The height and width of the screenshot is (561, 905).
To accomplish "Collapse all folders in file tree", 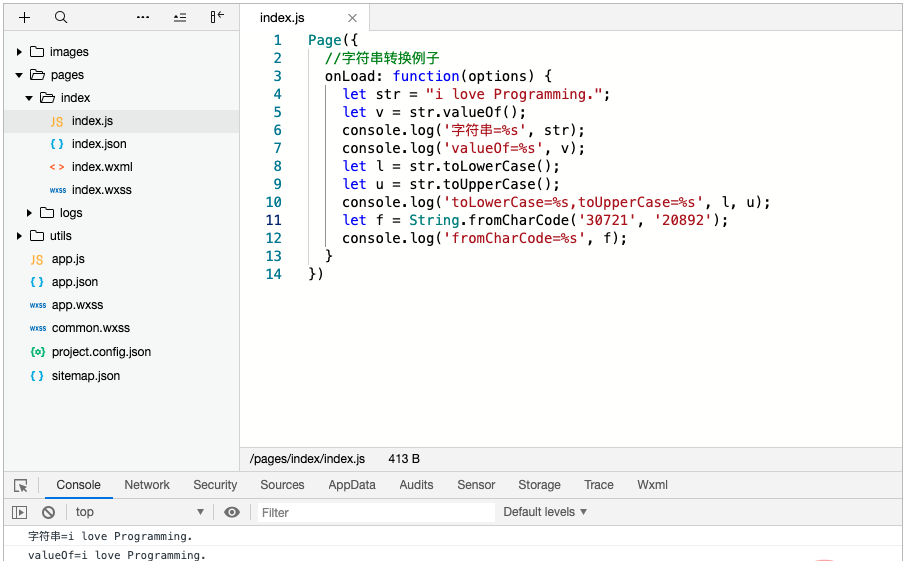I will pos(180,17).
